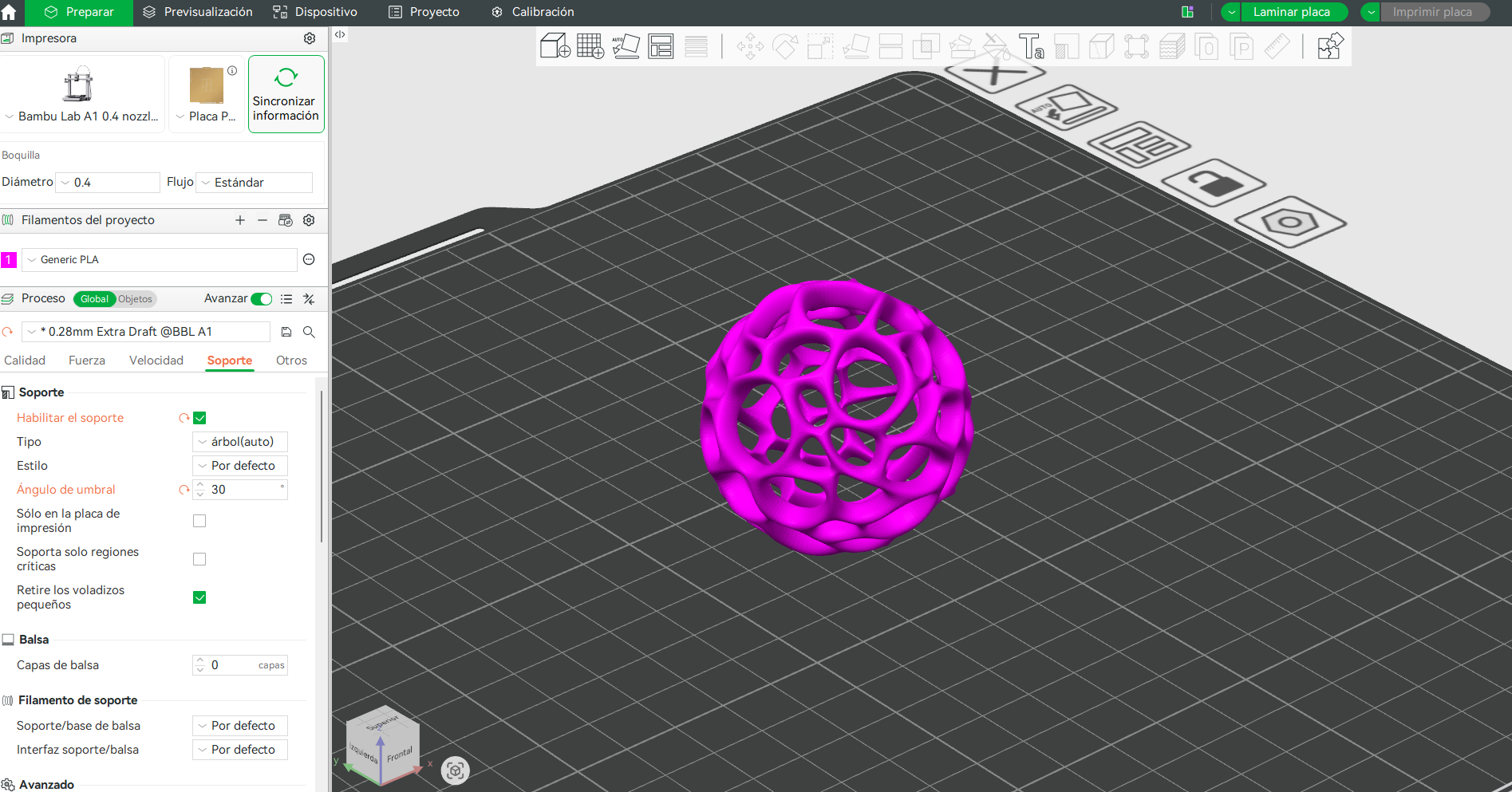Open the Mesh boolean tool

click(x=926, y=46)
